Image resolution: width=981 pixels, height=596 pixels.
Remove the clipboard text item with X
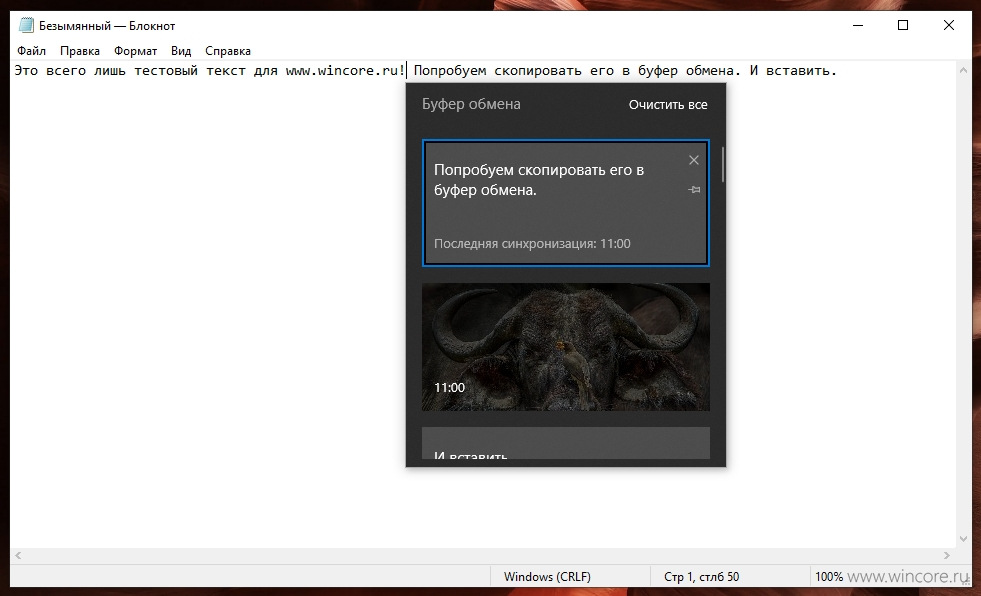[x=693, y=160]
